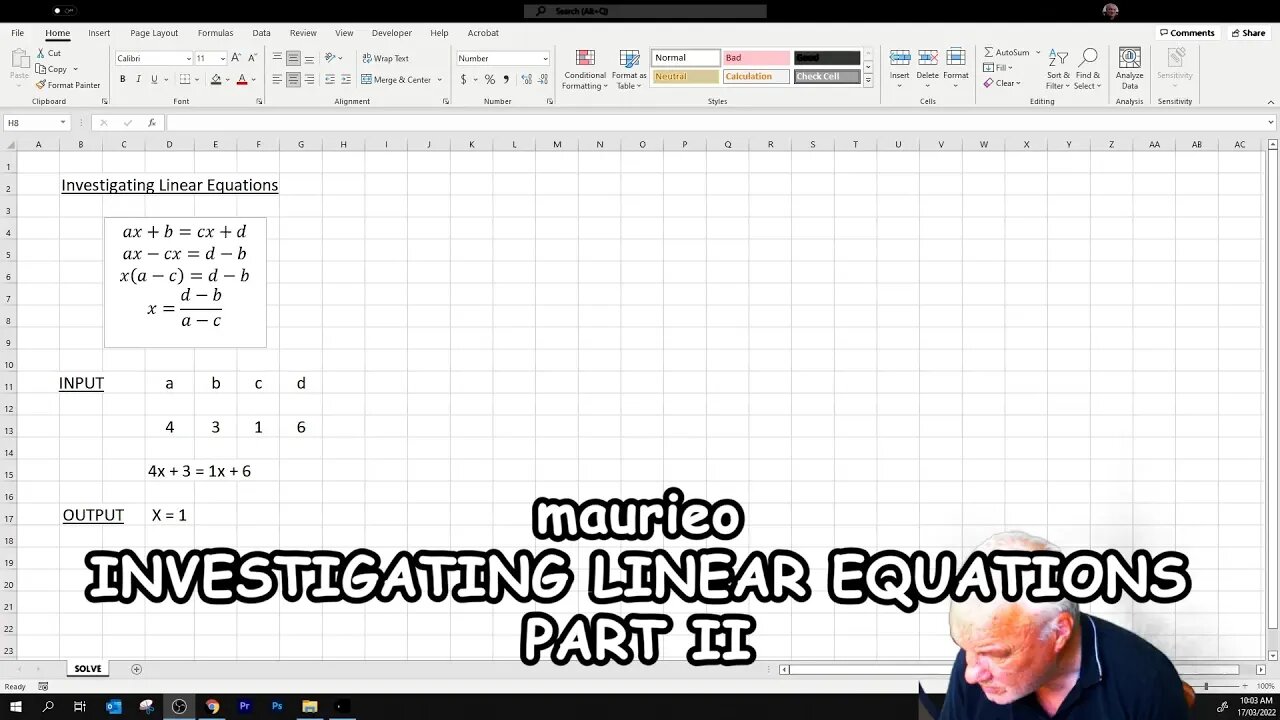Click the Align Left icon
Image resolution: width=1280 pixels, height=720 pixels.
click(x=277, y=79)
